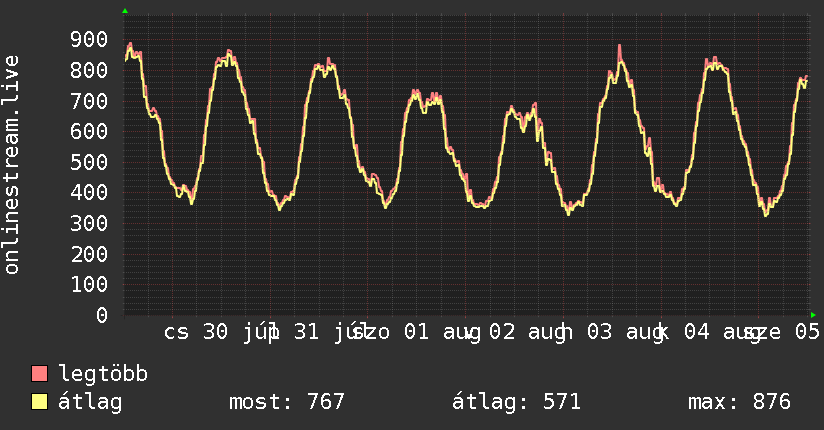Click the 0 y-axis label
824x430 pixels.
click(102, 315)
